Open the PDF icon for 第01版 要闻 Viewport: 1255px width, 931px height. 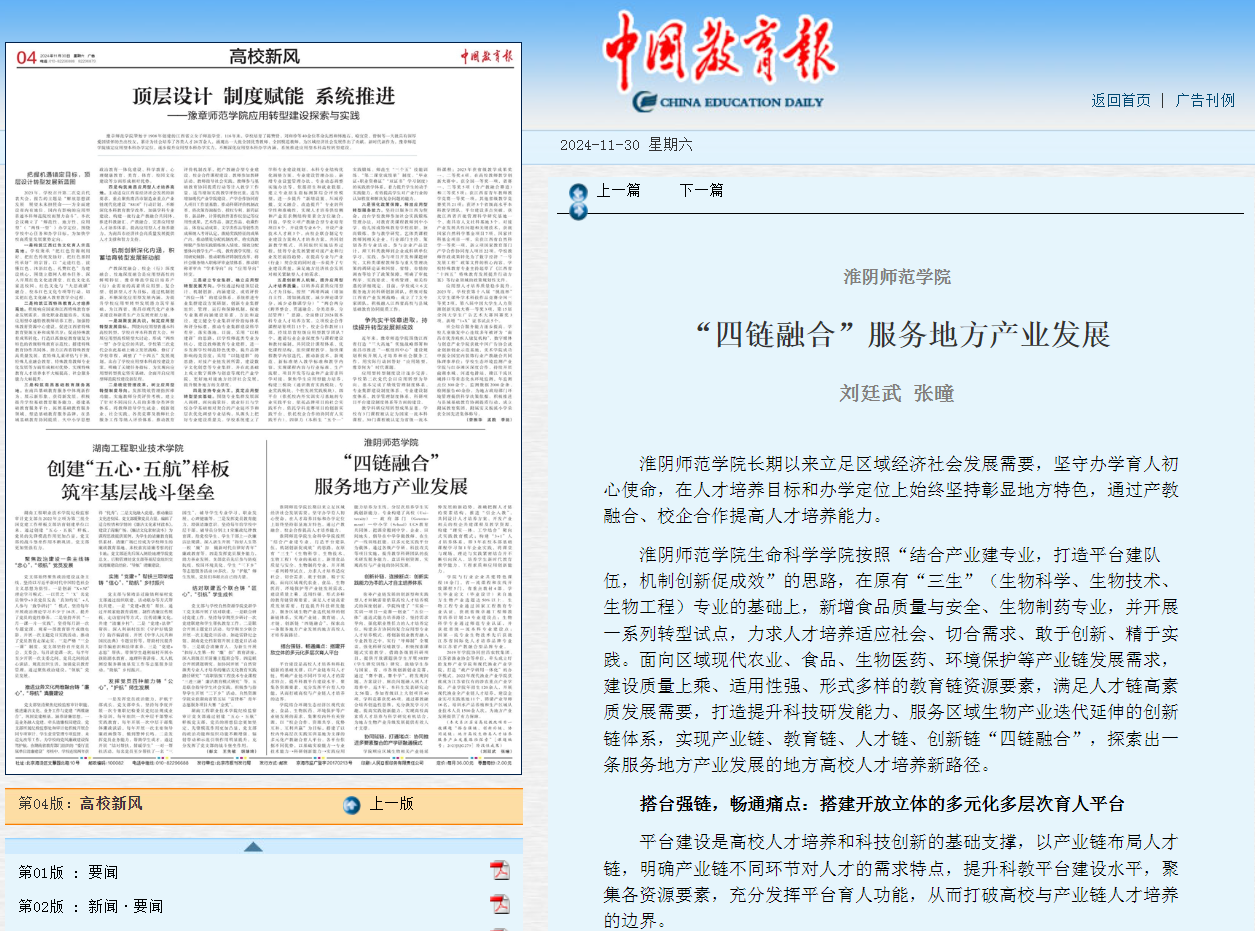click(x=499, y=871)
